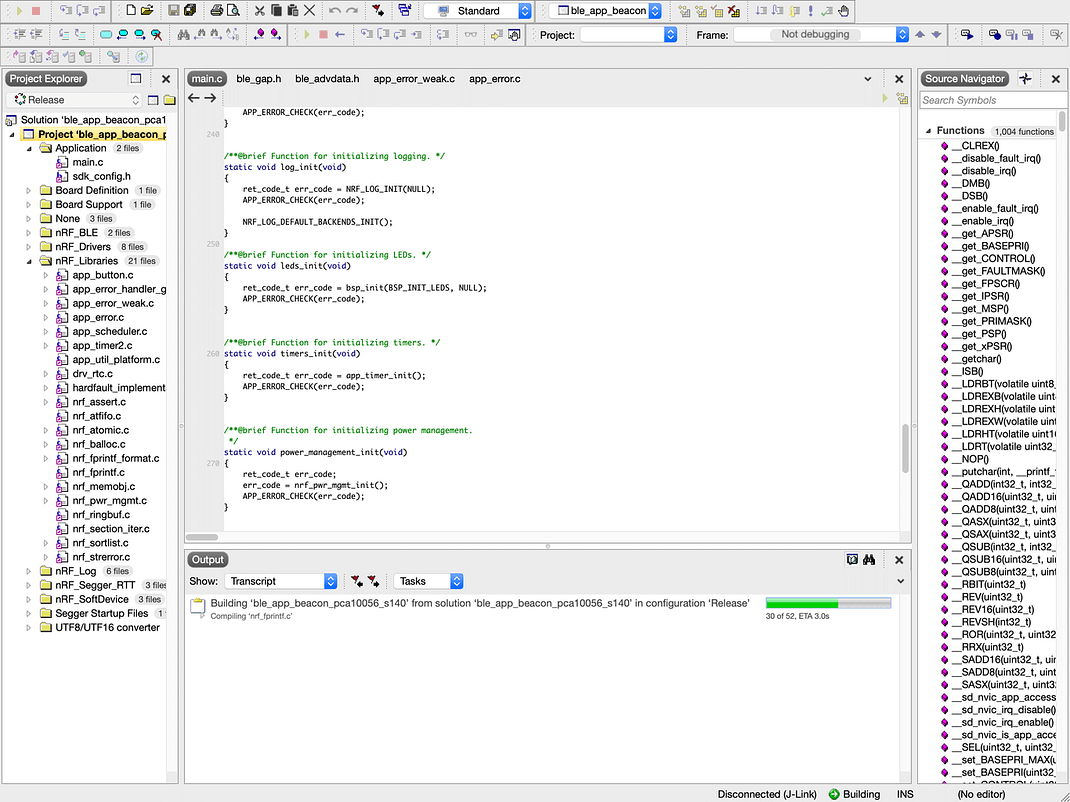Click the Open folder toolbar icon

tap(148, 11)
